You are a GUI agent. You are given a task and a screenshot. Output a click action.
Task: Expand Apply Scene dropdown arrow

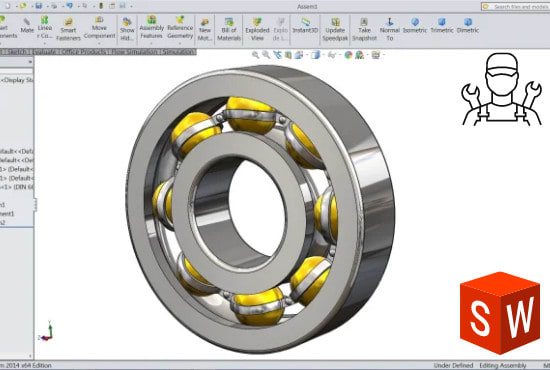(367, 55)
